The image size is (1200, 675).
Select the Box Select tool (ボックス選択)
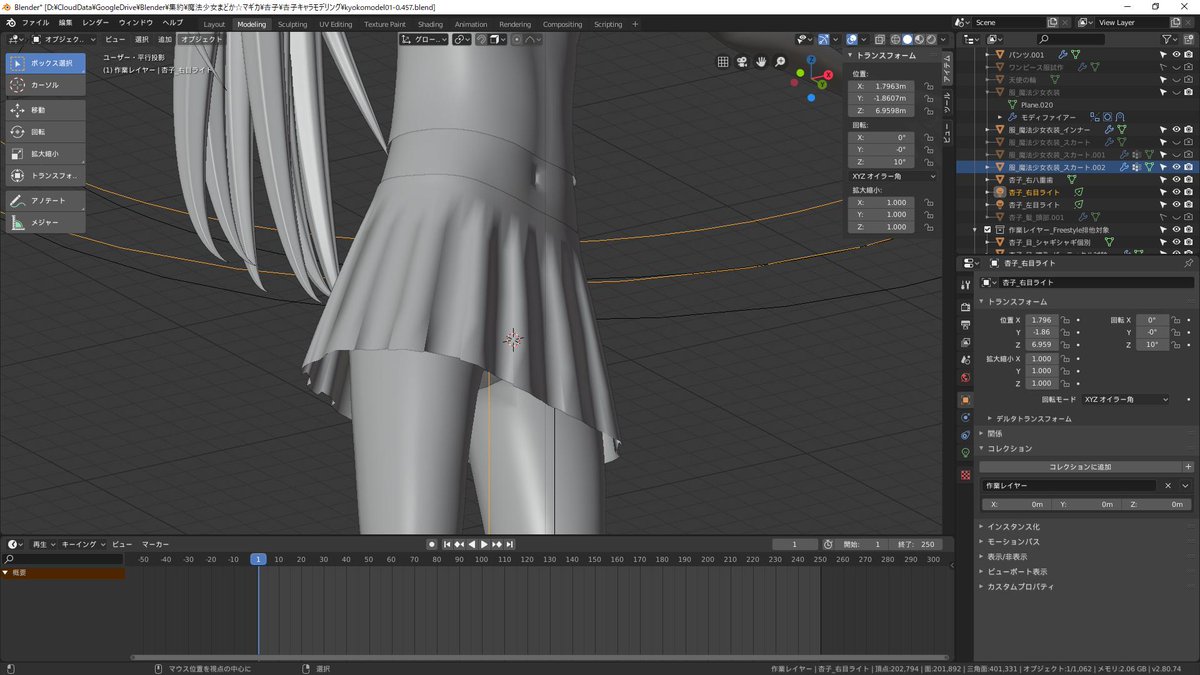[46, 63]
